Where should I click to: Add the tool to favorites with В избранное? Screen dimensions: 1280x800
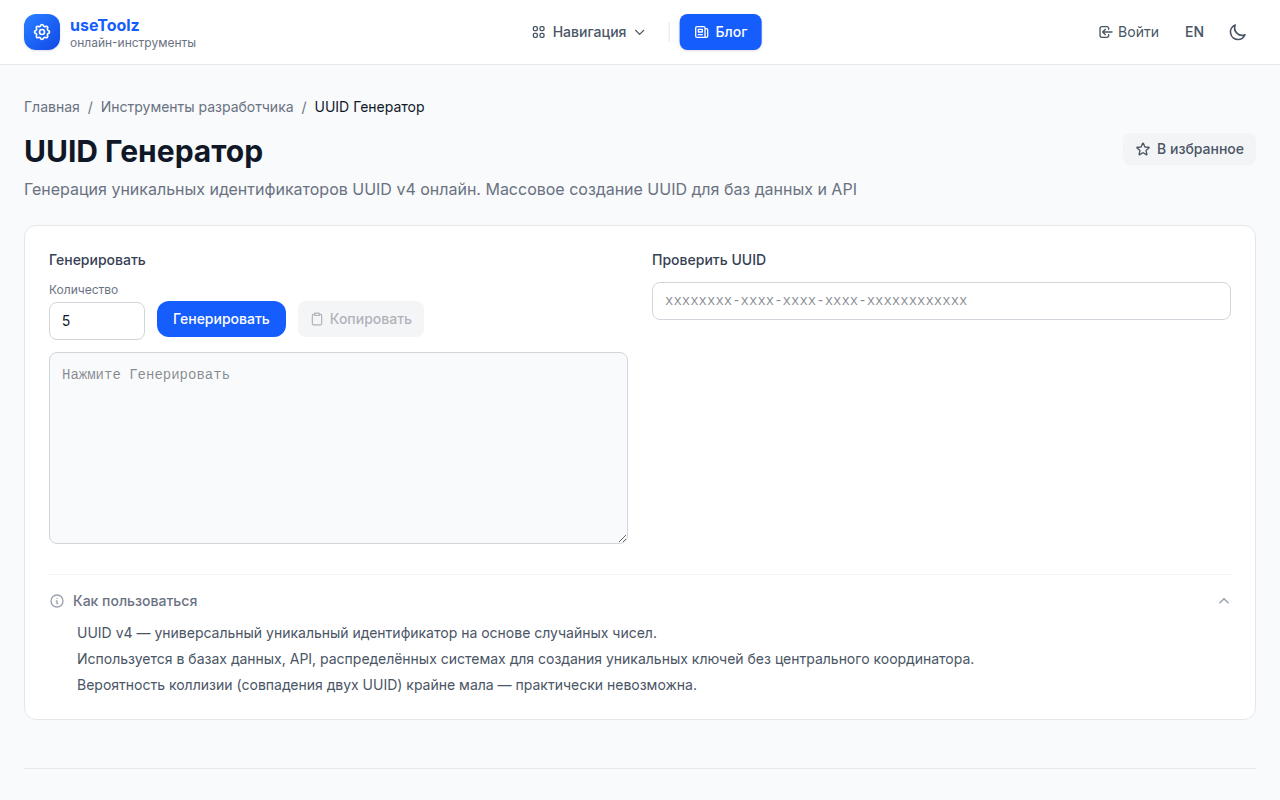click(x=1189, y=149)
